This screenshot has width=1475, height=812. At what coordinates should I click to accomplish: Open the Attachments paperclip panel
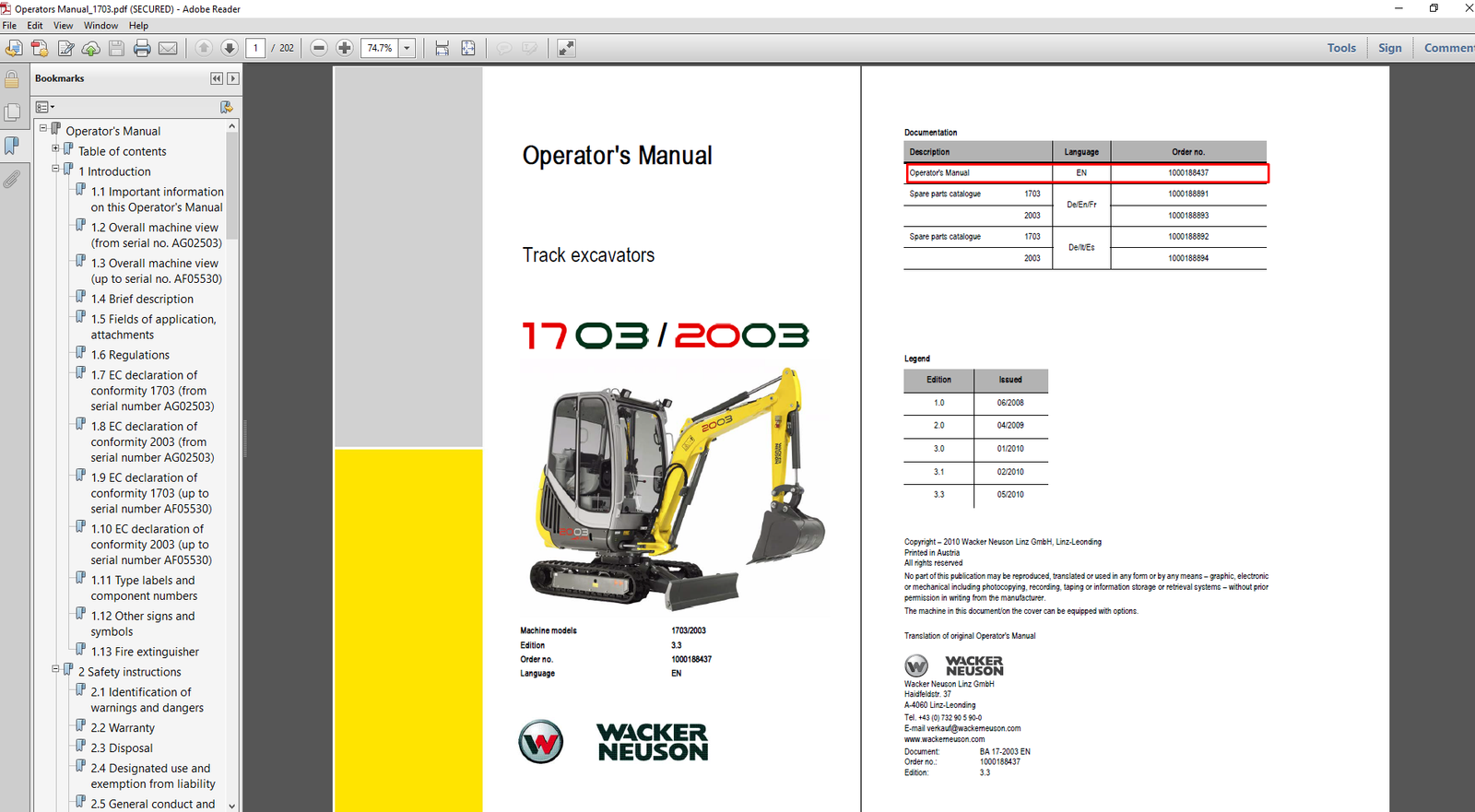pyautogui.click(x=12, y=179)
